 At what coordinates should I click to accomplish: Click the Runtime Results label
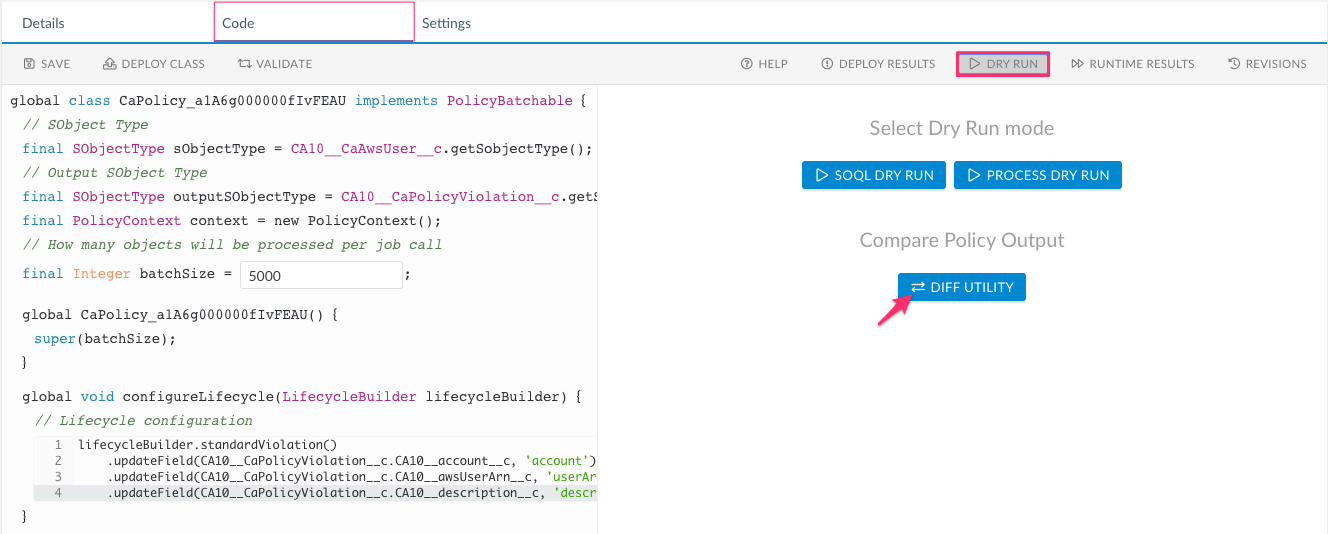pos(1141,64)
